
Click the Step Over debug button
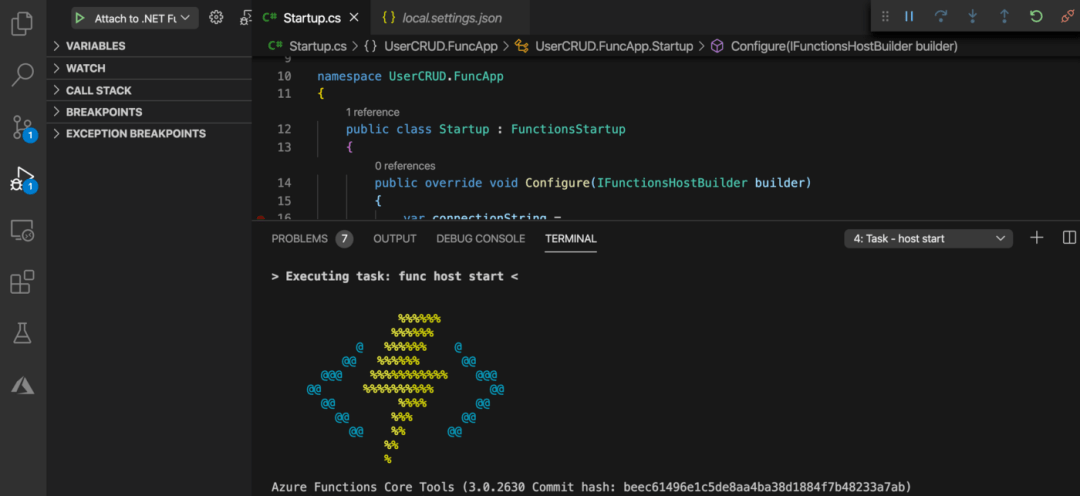pyautogui.click(x=941, y=16)
